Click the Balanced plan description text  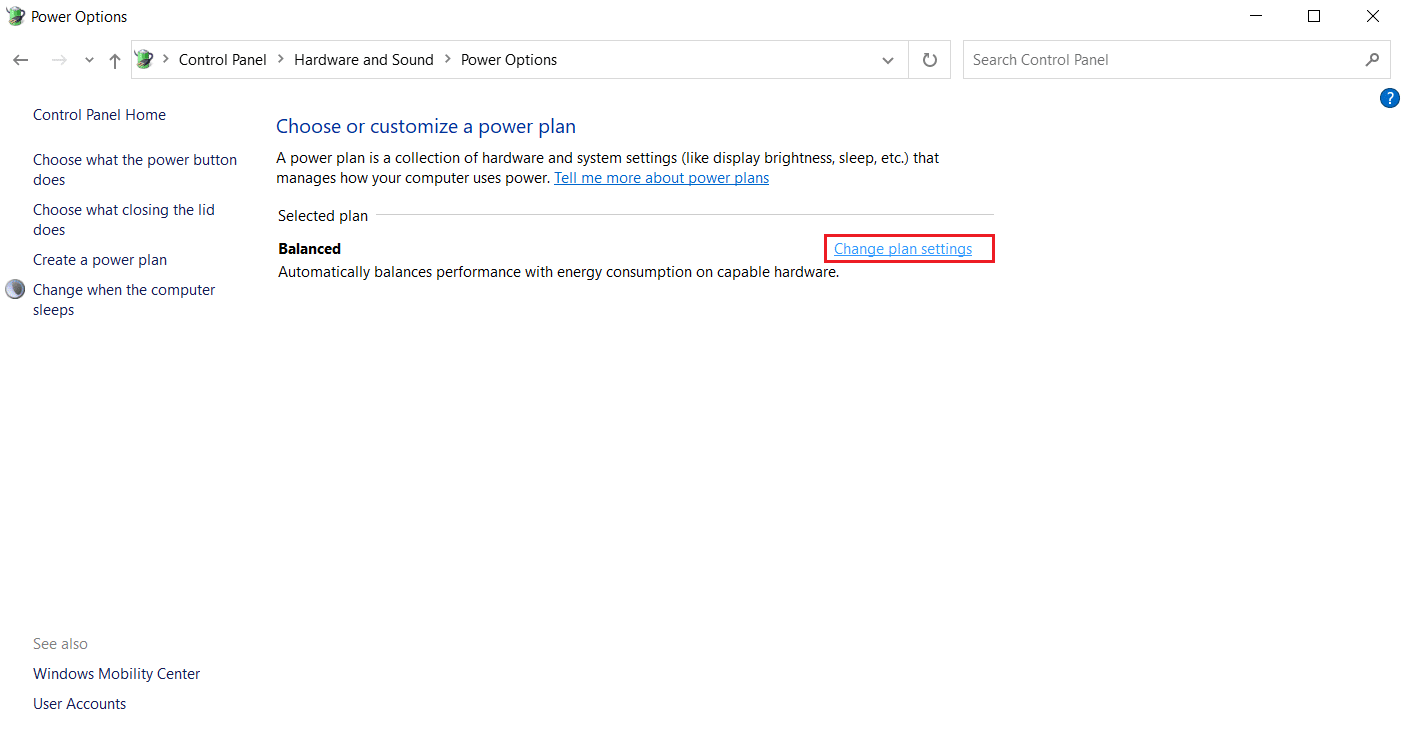coord(558,272)
